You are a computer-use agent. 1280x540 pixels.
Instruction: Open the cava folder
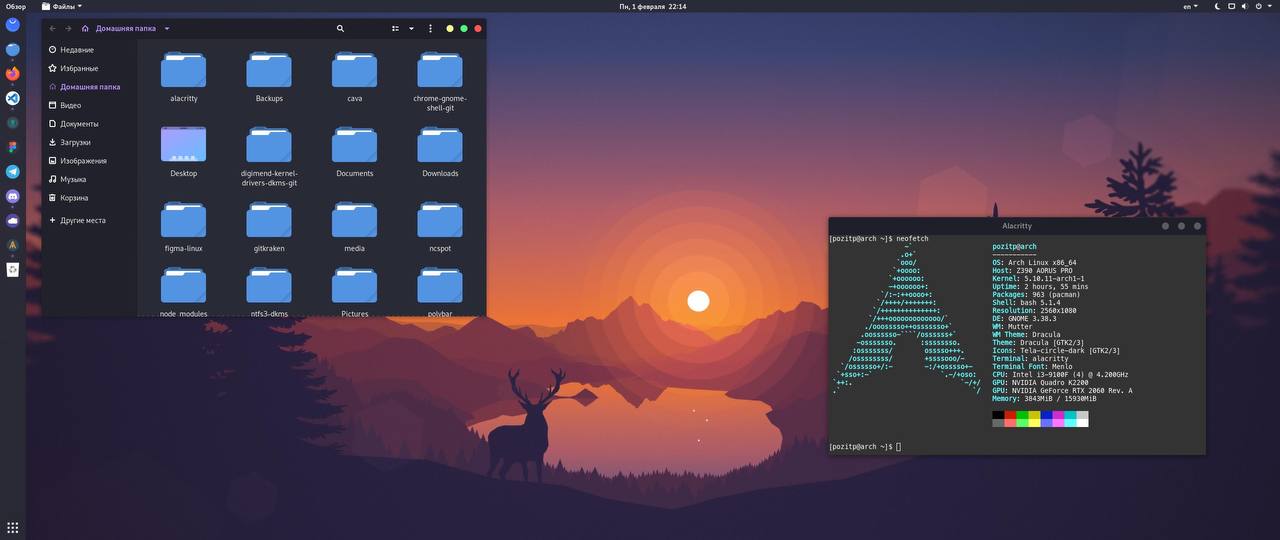tap(355, 77)
